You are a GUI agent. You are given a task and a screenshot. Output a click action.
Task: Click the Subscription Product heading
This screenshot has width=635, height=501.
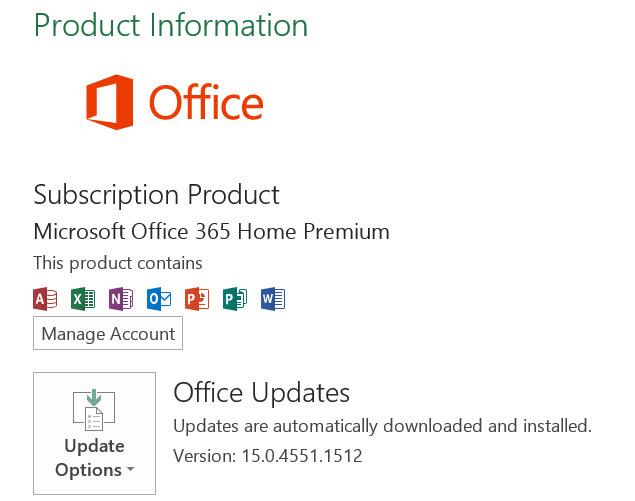(x=156, y=195)
